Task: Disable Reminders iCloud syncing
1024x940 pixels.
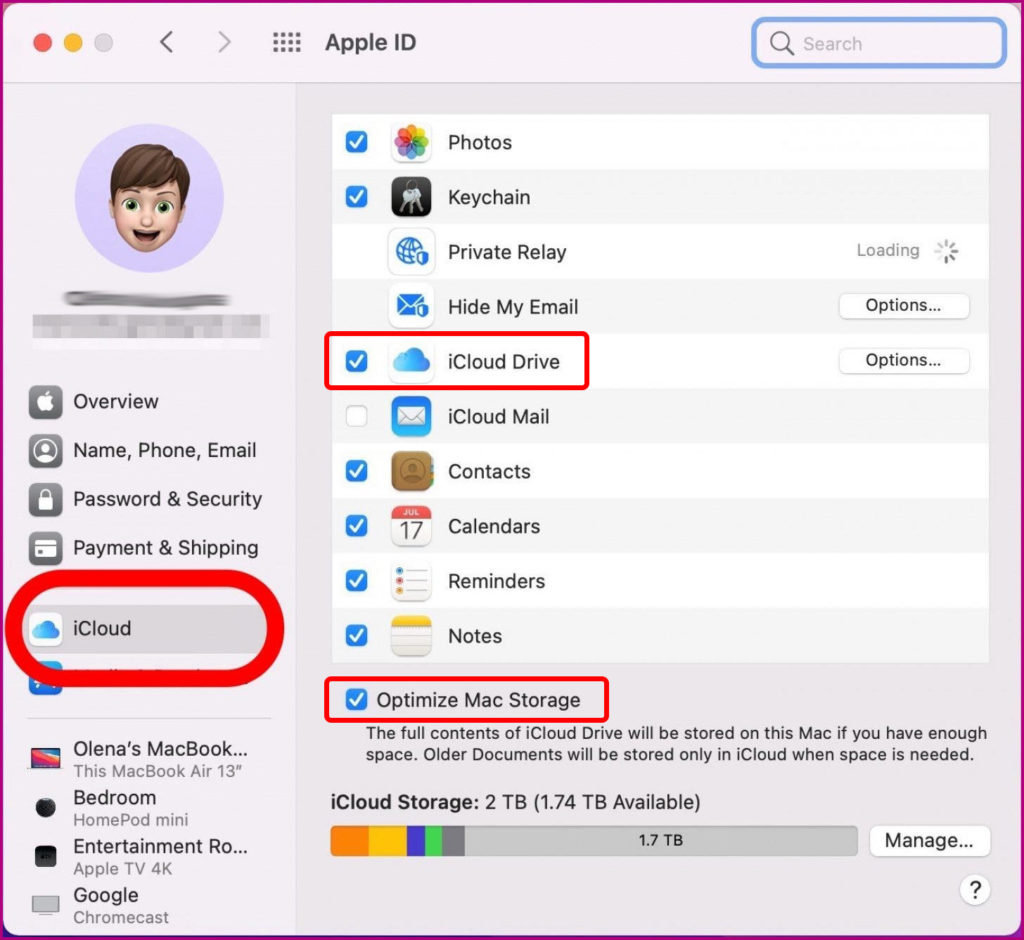Action: 356,581
